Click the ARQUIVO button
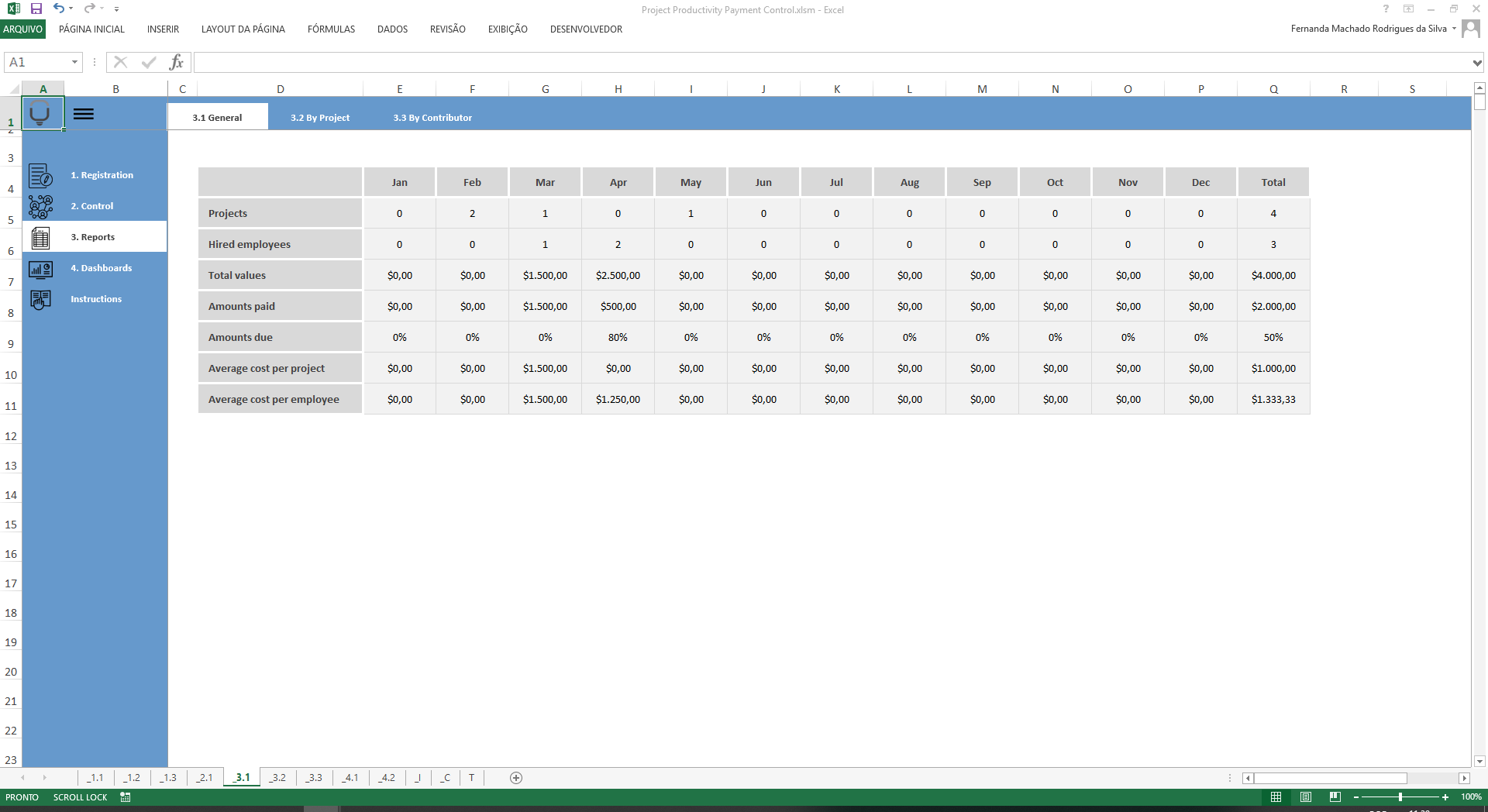Viewport: 1488px width, 812px height. 23,29
